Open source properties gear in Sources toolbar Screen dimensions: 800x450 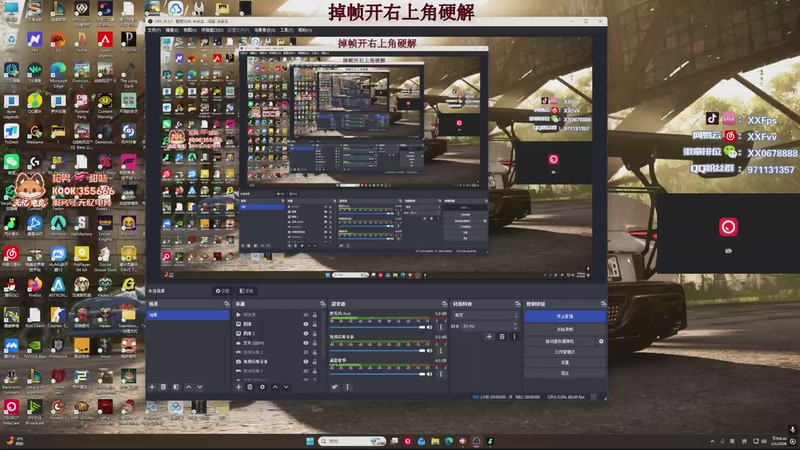tap(262, 387)
